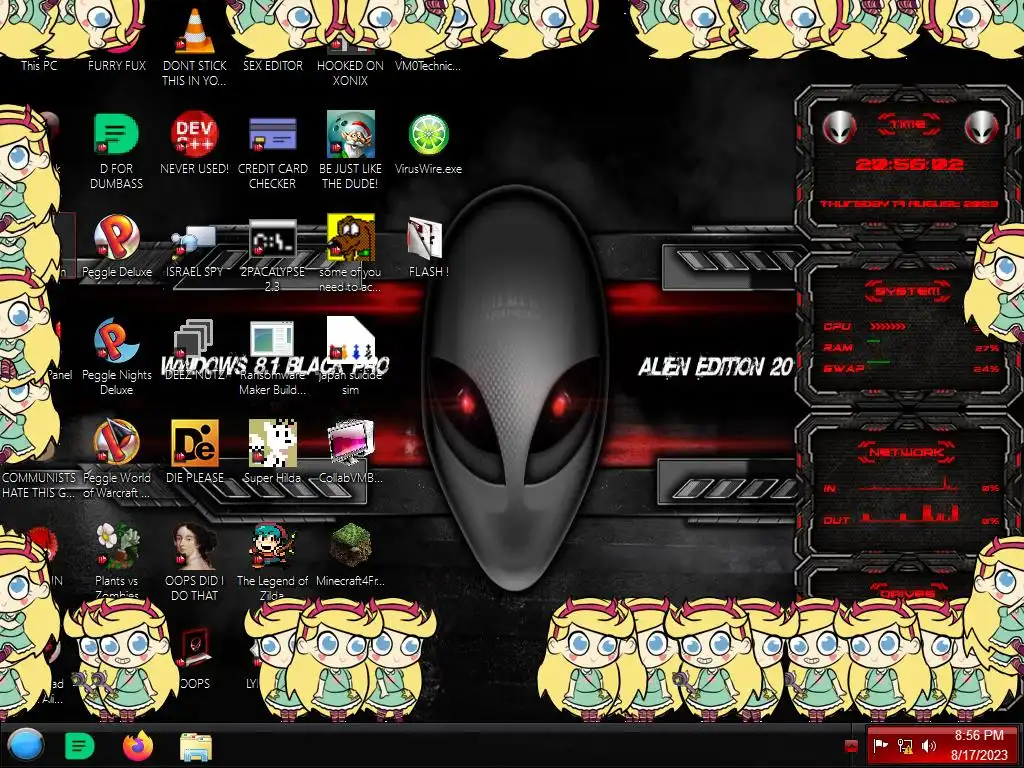Select the dog icon 'some of you need to ac...'
The image size is (1024, 768).
coord(351,236)
